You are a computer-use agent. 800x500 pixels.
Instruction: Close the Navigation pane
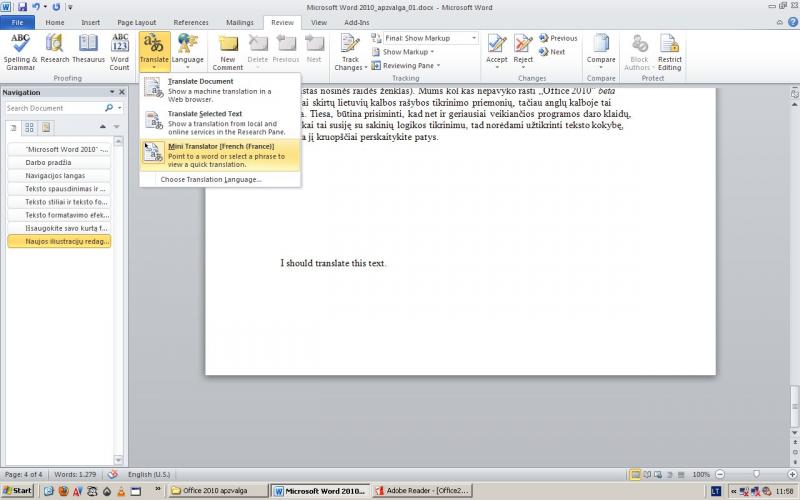tap(122, 92)
